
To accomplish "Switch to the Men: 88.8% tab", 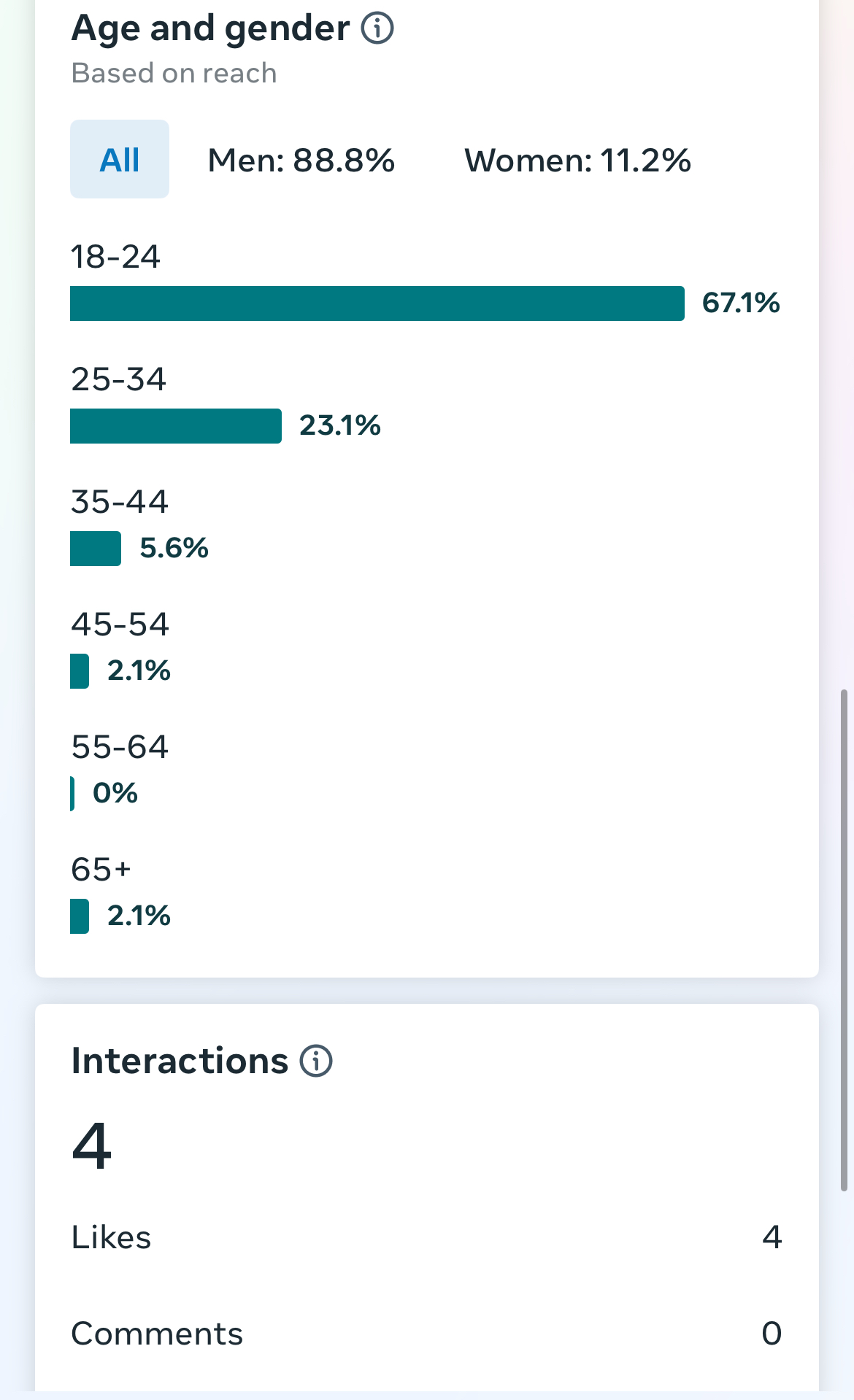I will coord(301,161).
